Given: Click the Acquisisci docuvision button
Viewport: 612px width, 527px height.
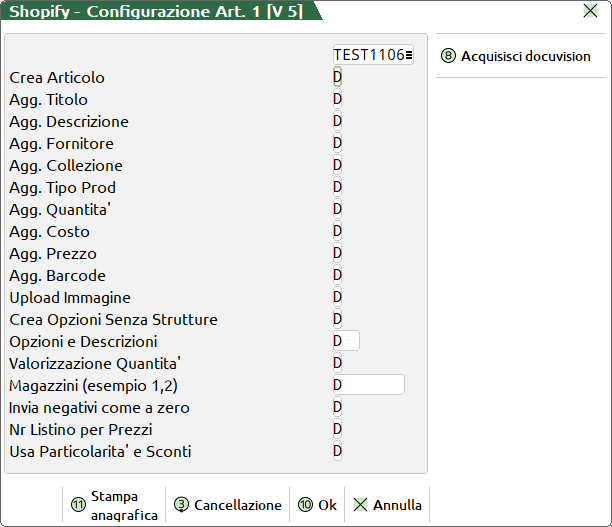Looking at the screenshot, I should [516, 56].
